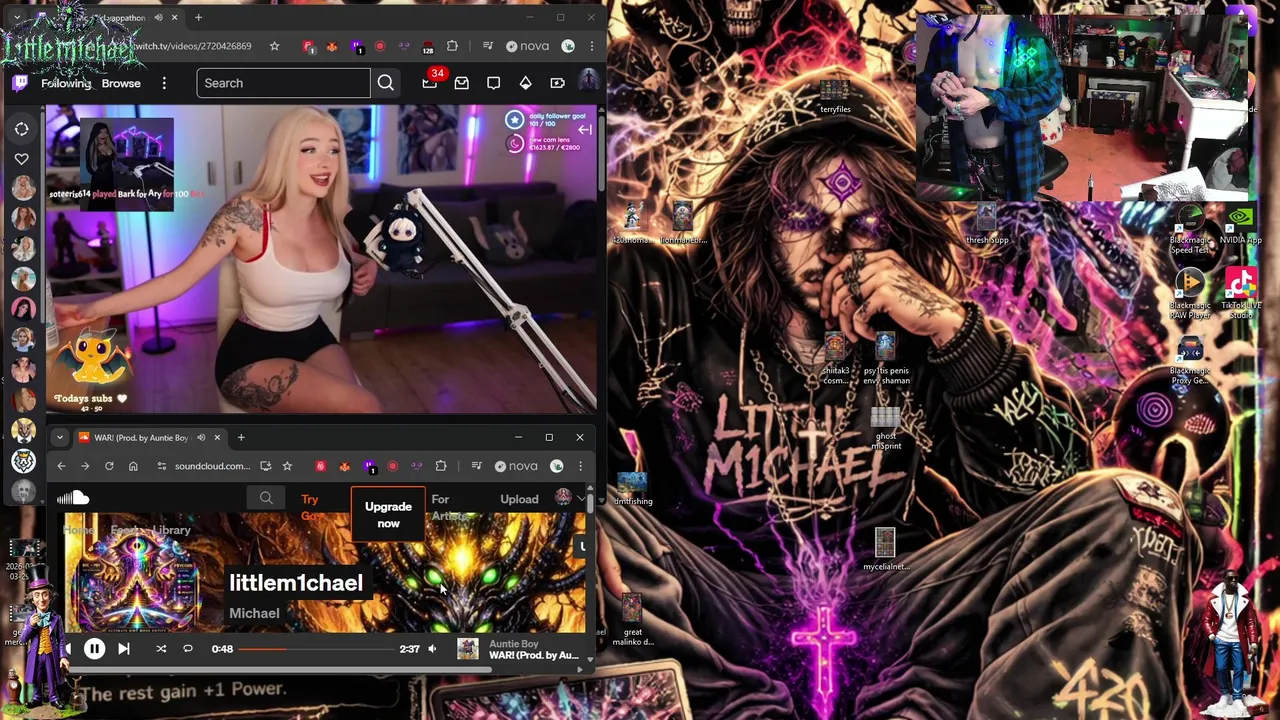Open Chrome three-dot menu in Twitch window
The image size is (1280, 720).
click(x=592, y=46)
